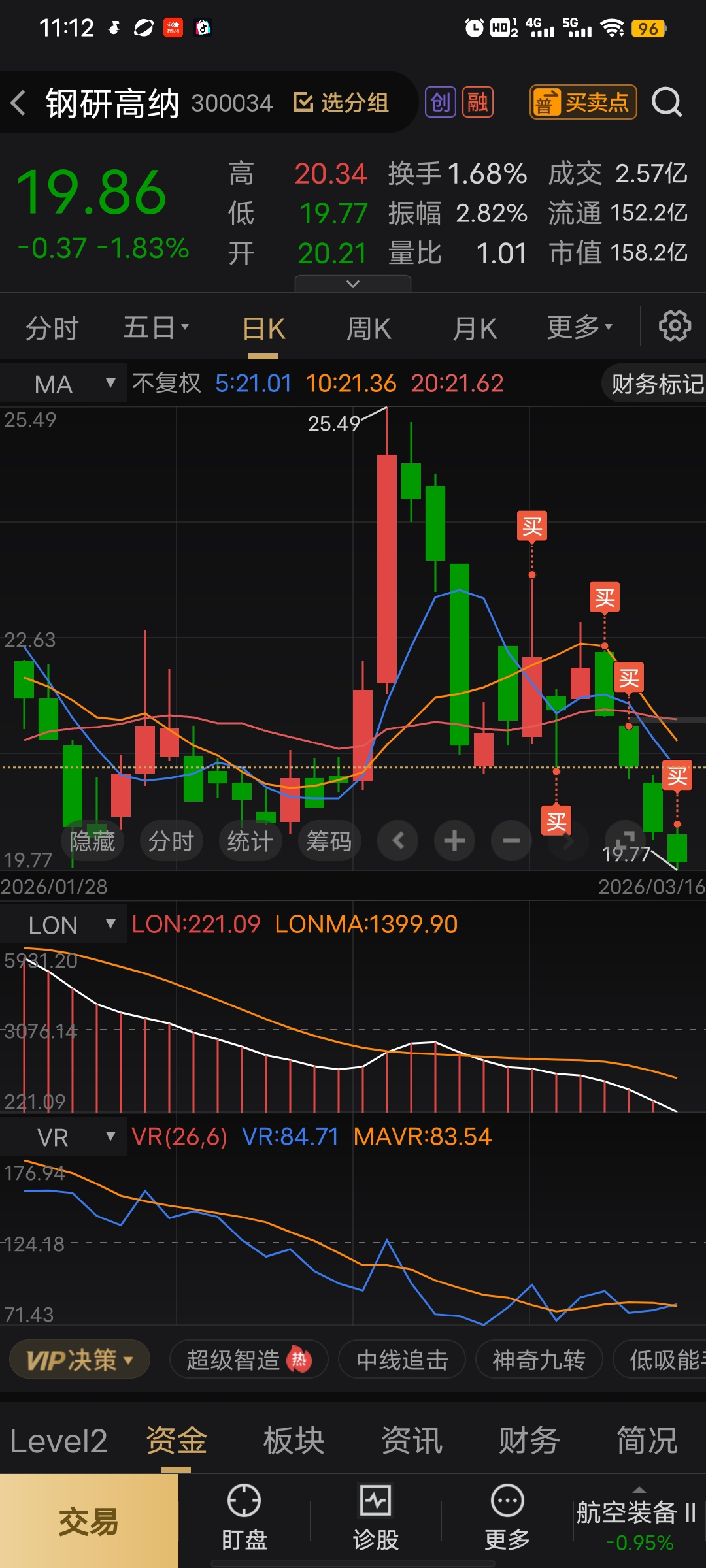Open 资讯 tab
This screenshot has height=1568, width=706.
point(412,1440)
